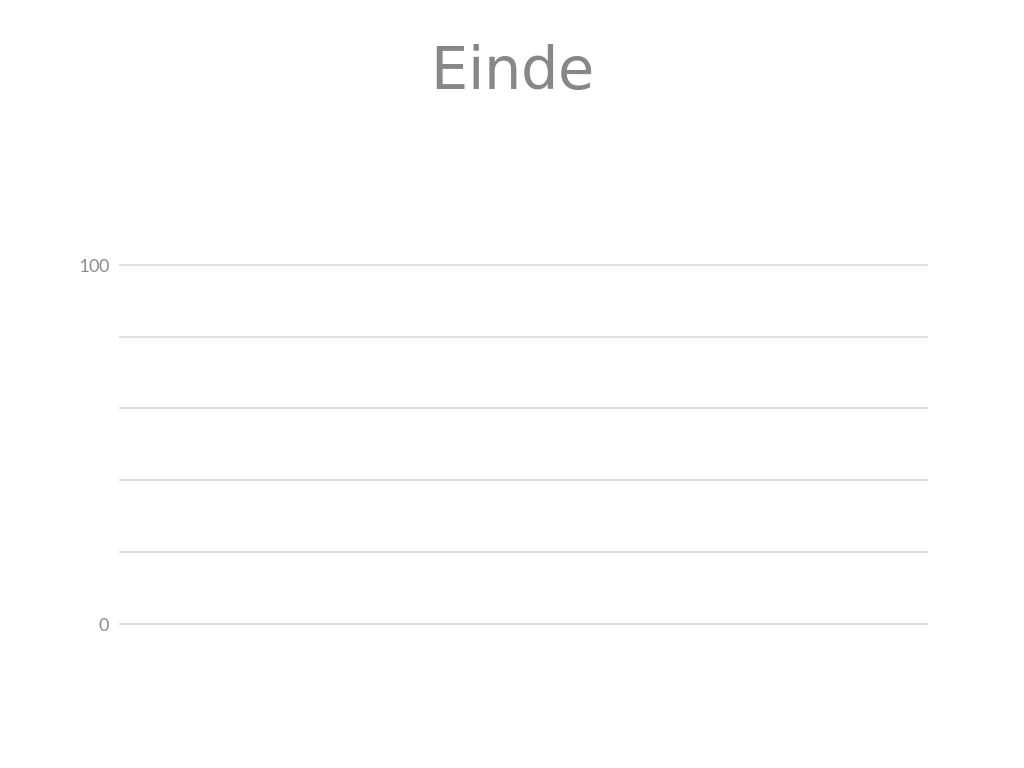
Task: Select the third gridline from the top
Action: [x=523, y=408]
